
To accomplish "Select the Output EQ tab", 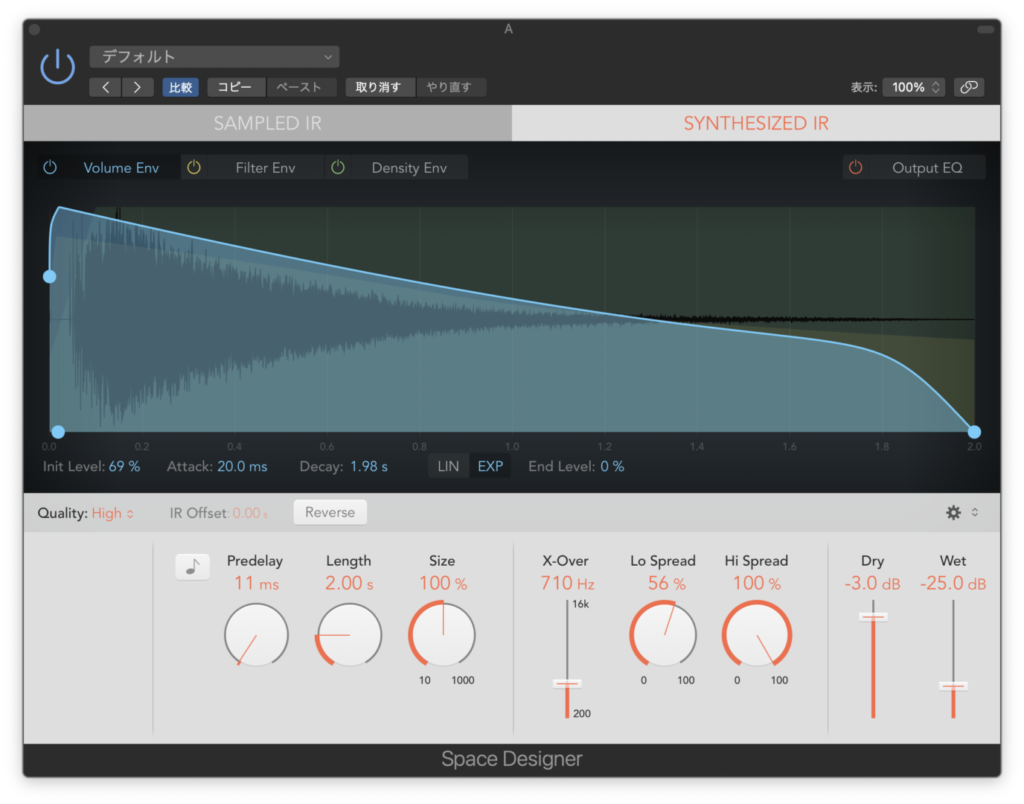I will tap(927, 168).
